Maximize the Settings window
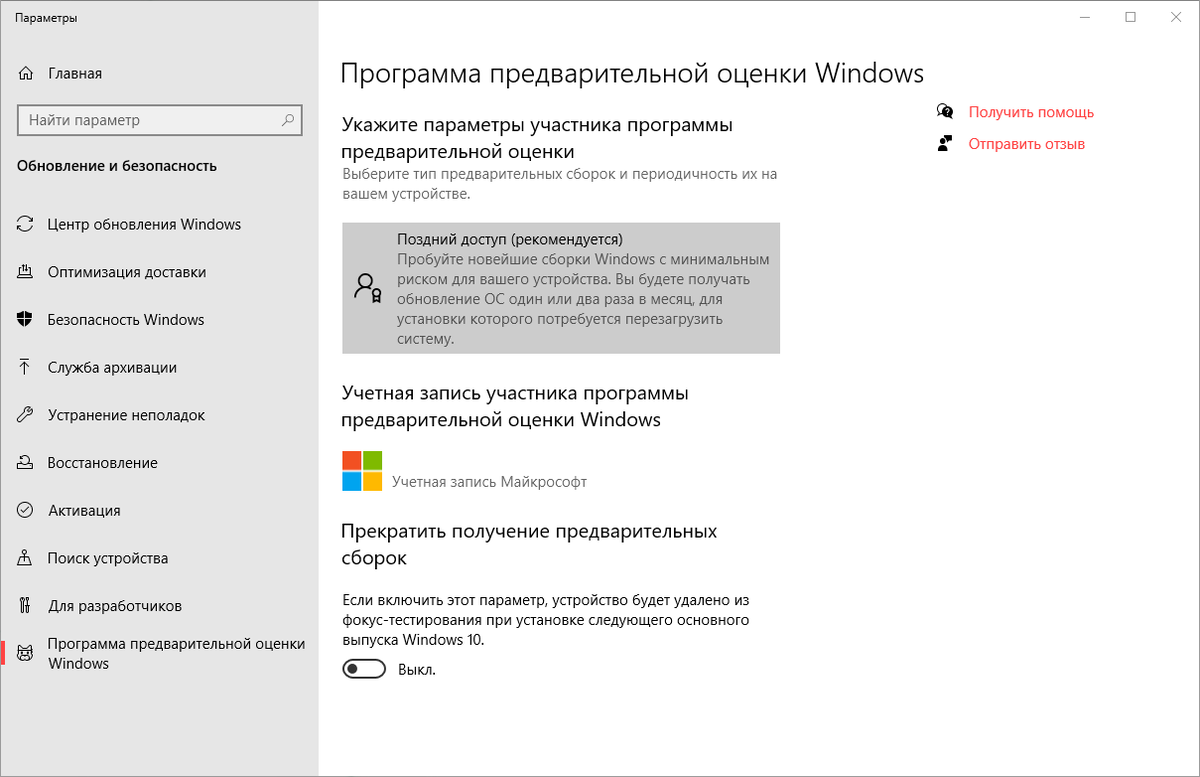Viewport: 1200px width, 777px height. (1130, 17)
